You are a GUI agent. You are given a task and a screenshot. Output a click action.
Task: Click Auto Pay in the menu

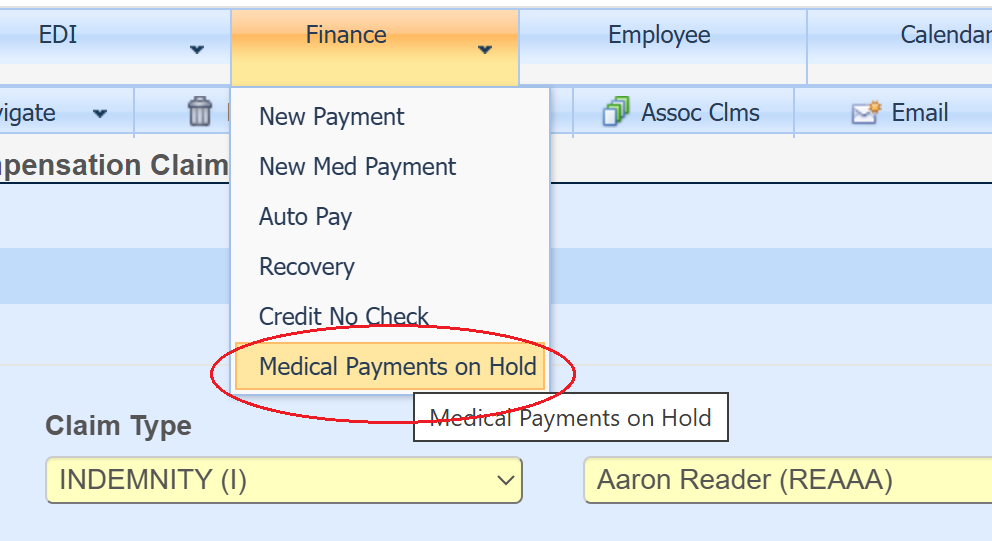(306, 217)
